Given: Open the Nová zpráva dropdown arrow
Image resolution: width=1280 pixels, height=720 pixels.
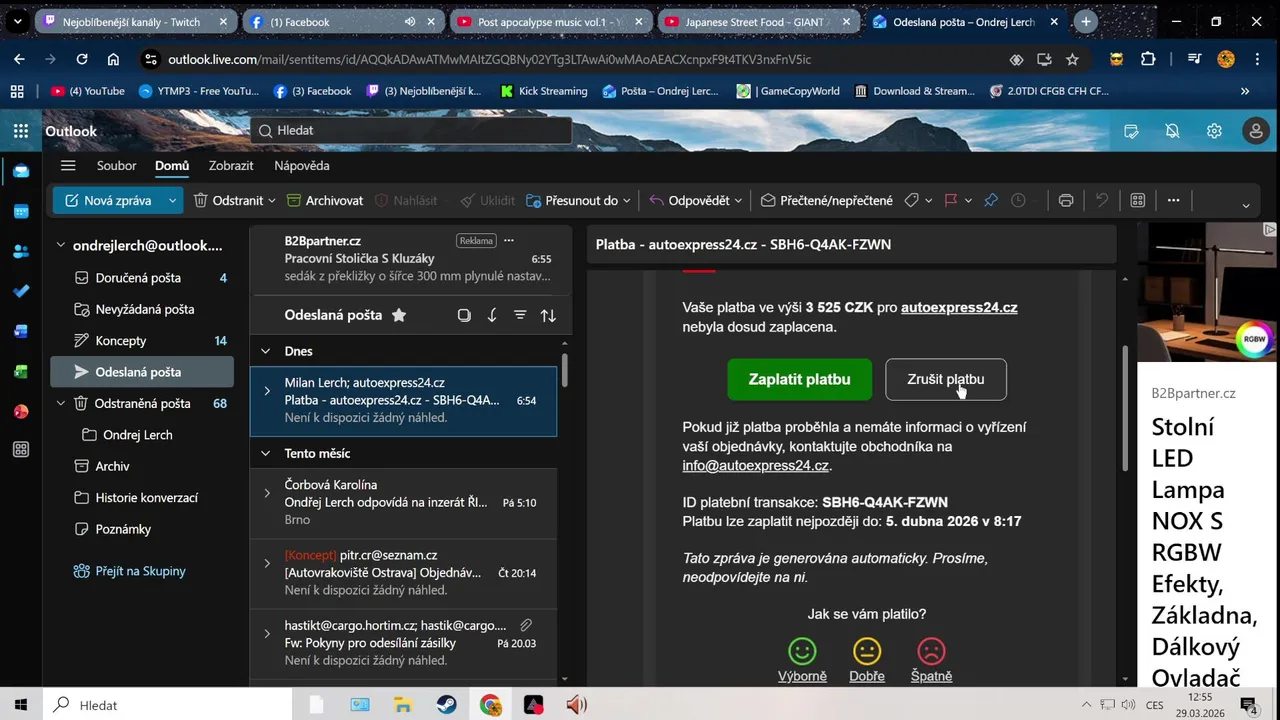Looking at the screenshot, I should (172, 201).
